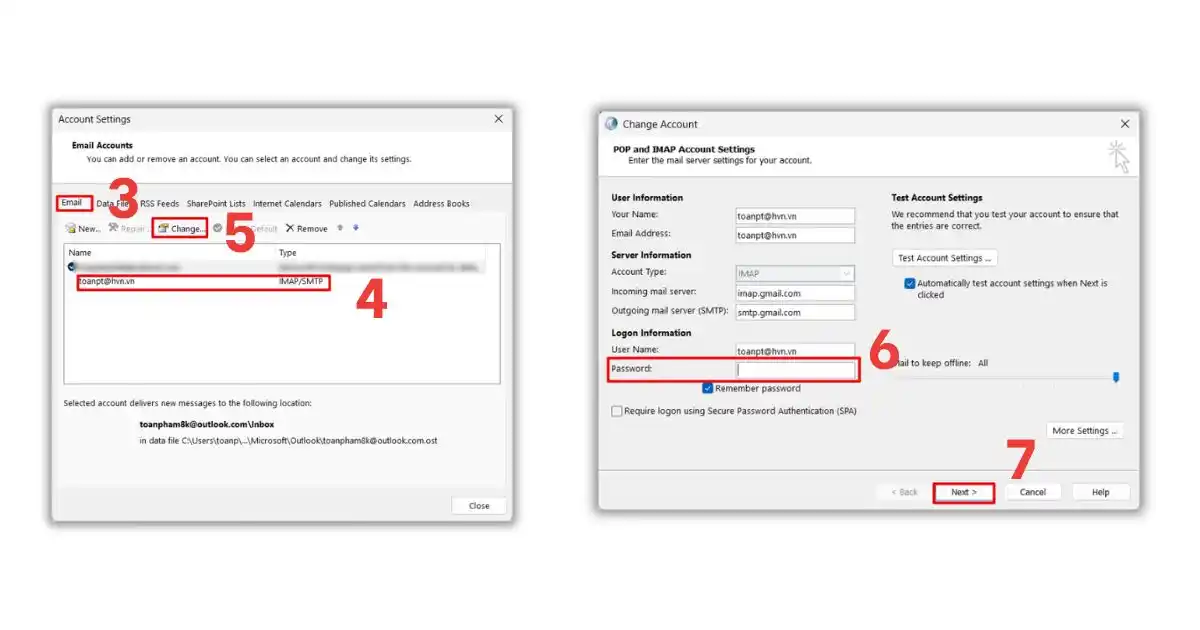The height and width of the screenshot is (630, 1200).
Task: Click Test Account Settings button
Action: pos(945,258)
